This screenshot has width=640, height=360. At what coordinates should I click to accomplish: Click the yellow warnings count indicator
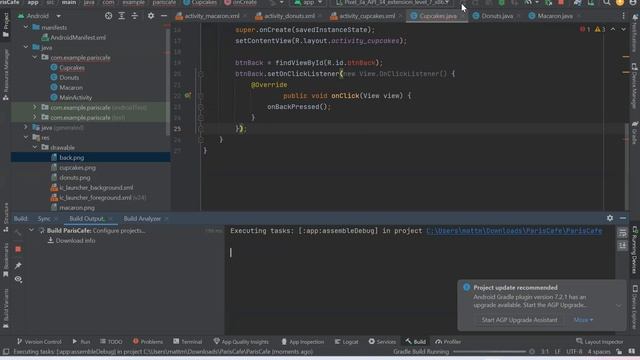point(600,29)
